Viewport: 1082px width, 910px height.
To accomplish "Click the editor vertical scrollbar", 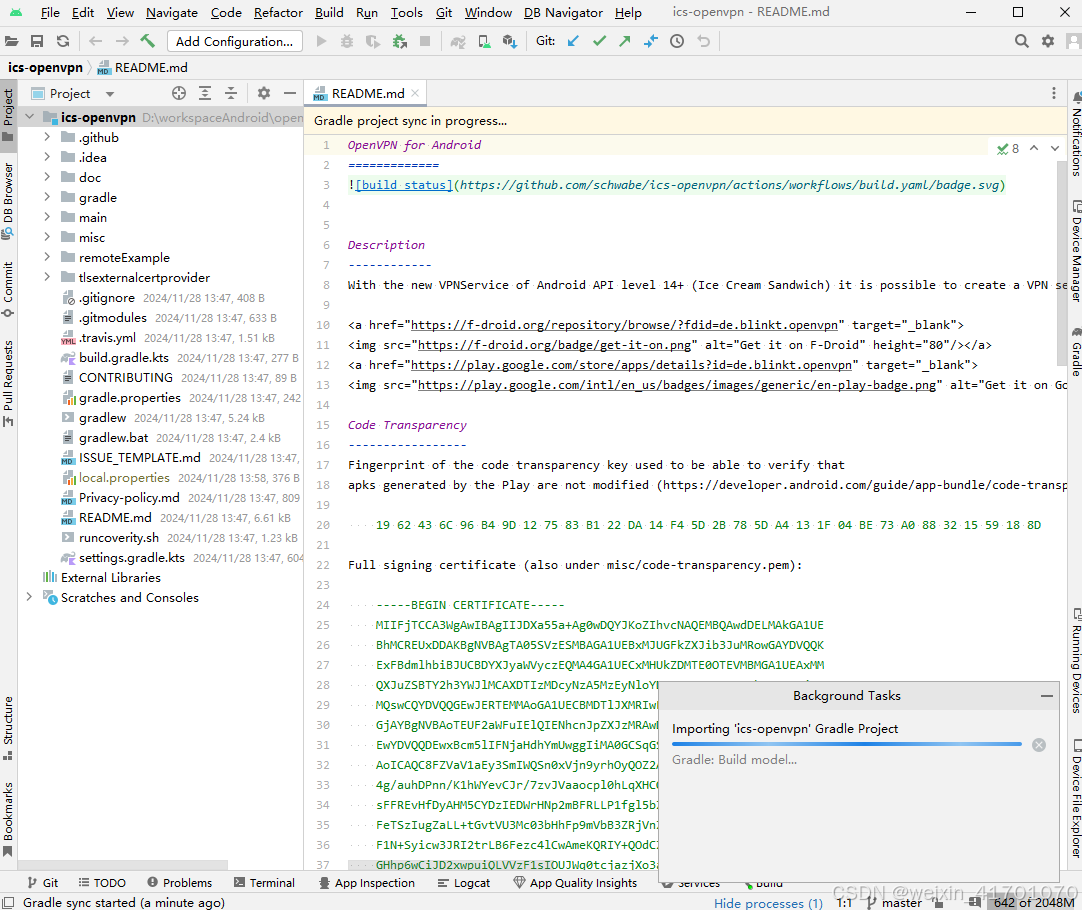I will (x=1062, y=266).
